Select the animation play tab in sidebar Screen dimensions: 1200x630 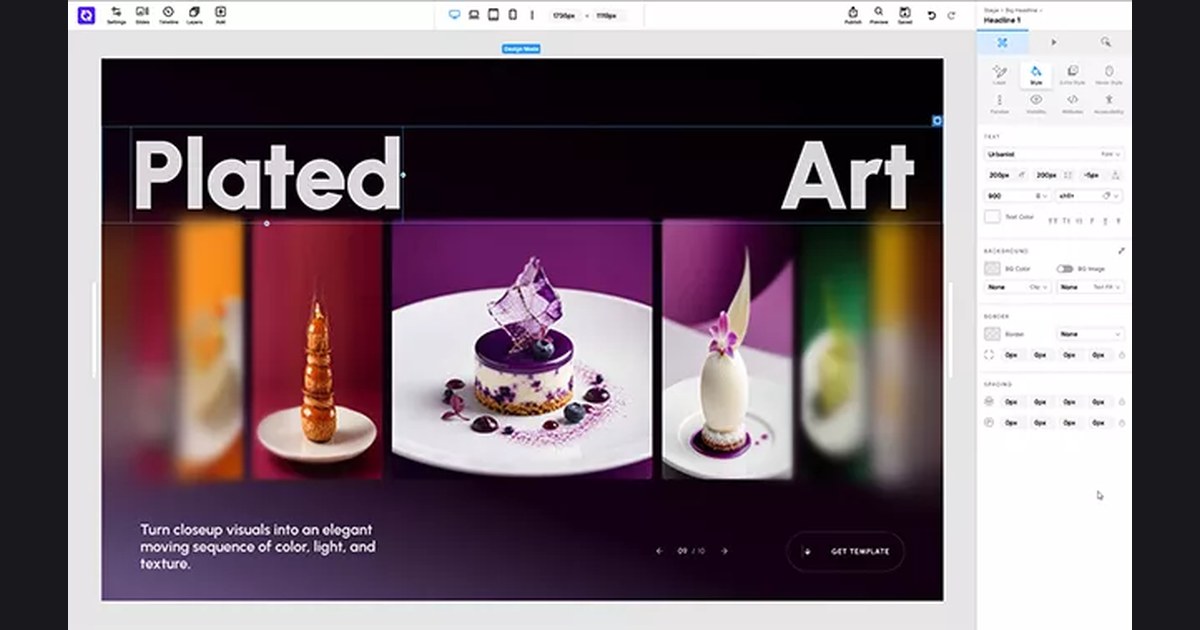(1054, 42)
